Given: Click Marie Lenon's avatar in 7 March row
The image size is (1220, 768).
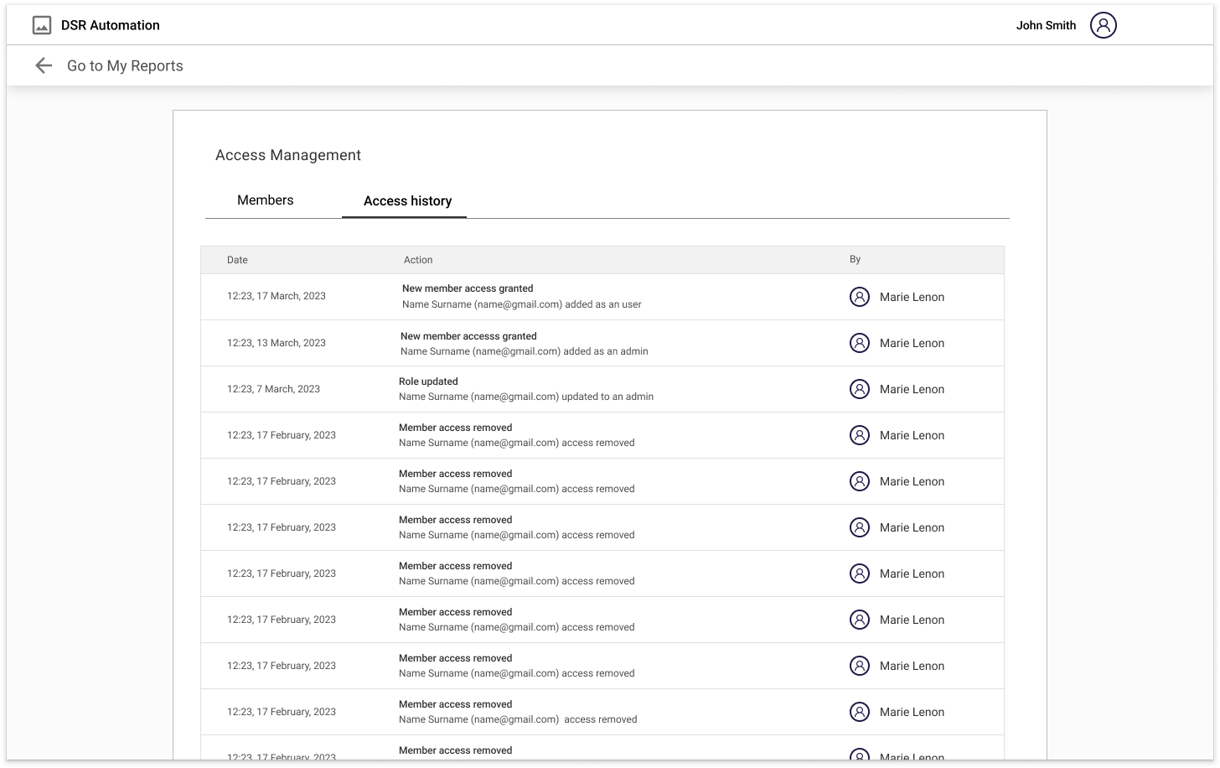Looking at the screenshot, I should (859, 389).
